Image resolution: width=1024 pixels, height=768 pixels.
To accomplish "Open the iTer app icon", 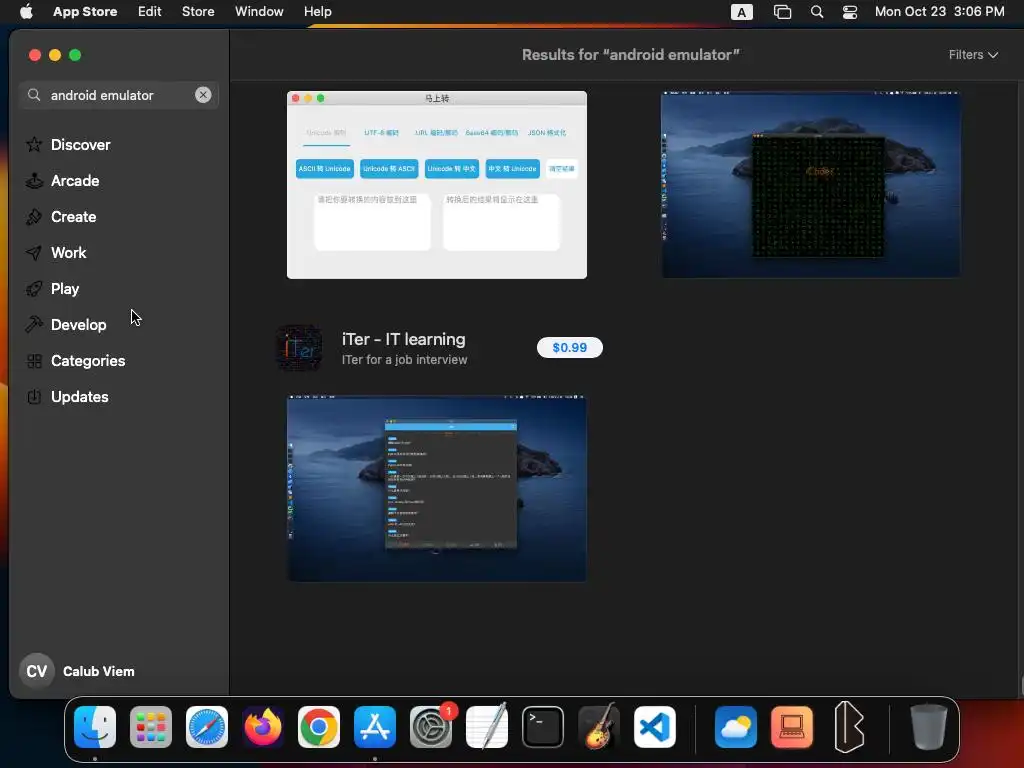I will coord(300,348).
